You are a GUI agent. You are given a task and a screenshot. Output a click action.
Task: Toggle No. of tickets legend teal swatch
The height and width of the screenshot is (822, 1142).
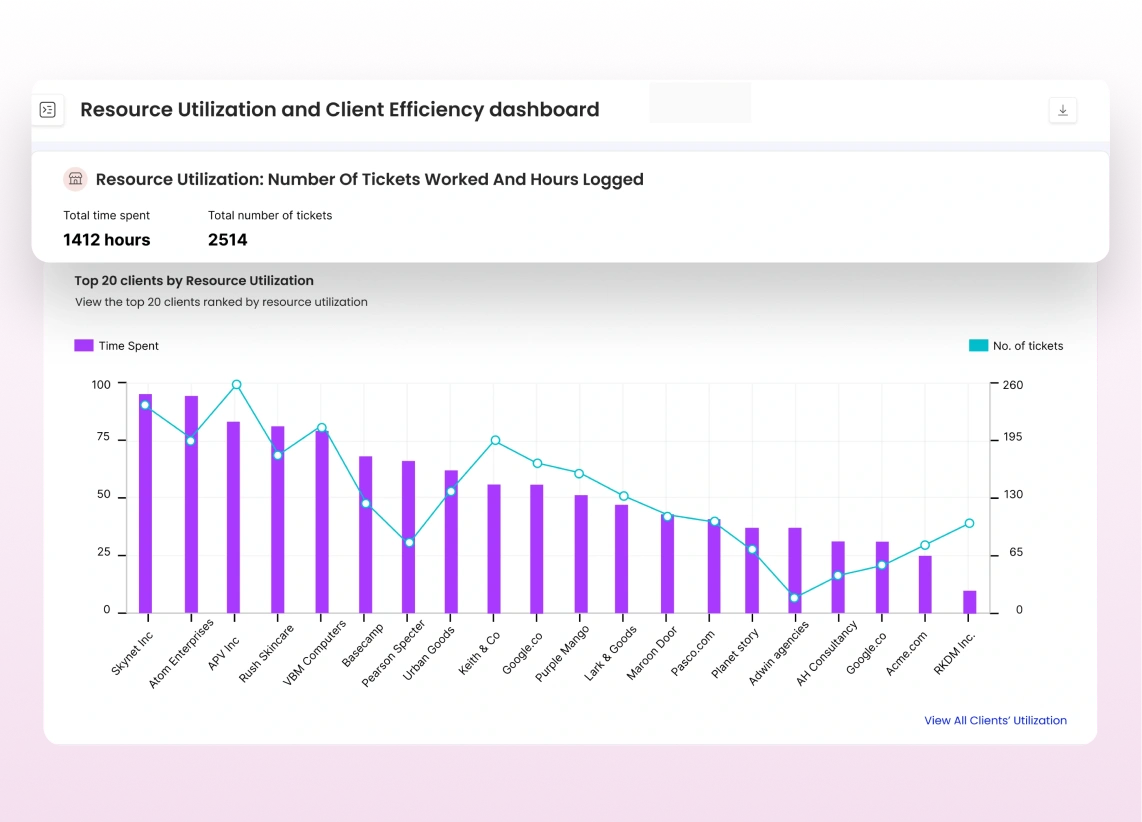coord(978,345)
